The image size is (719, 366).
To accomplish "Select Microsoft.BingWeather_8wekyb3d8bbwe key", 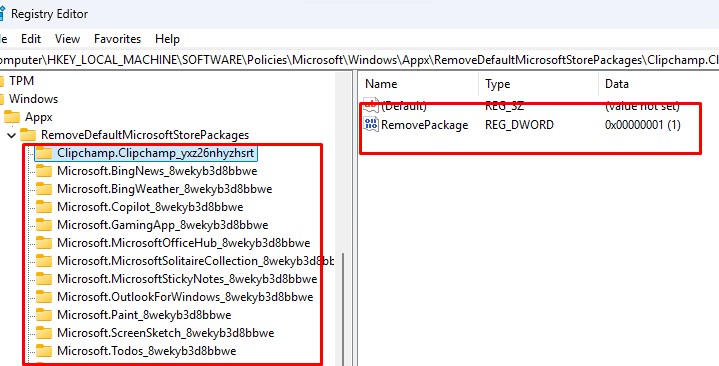I will [x=165, y=189].
